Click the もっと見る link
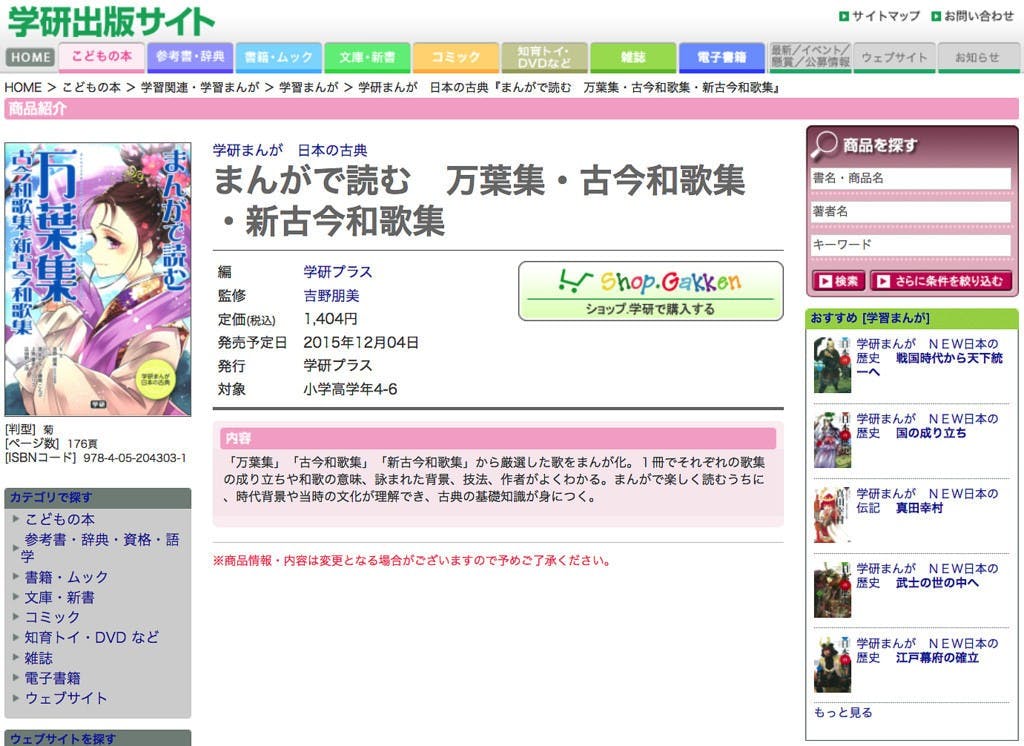The image size is (1024, 746). point(843,713)
